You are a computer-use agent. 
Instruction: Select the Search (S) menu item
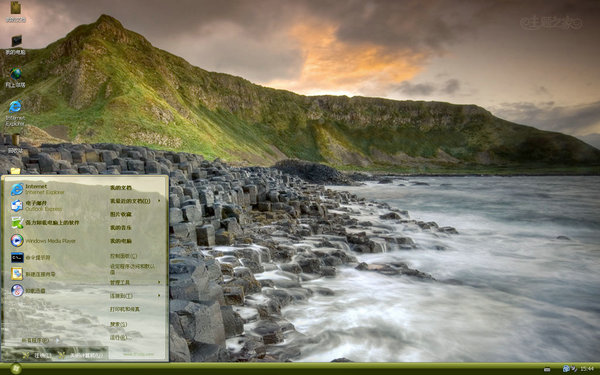pos(119,324)
